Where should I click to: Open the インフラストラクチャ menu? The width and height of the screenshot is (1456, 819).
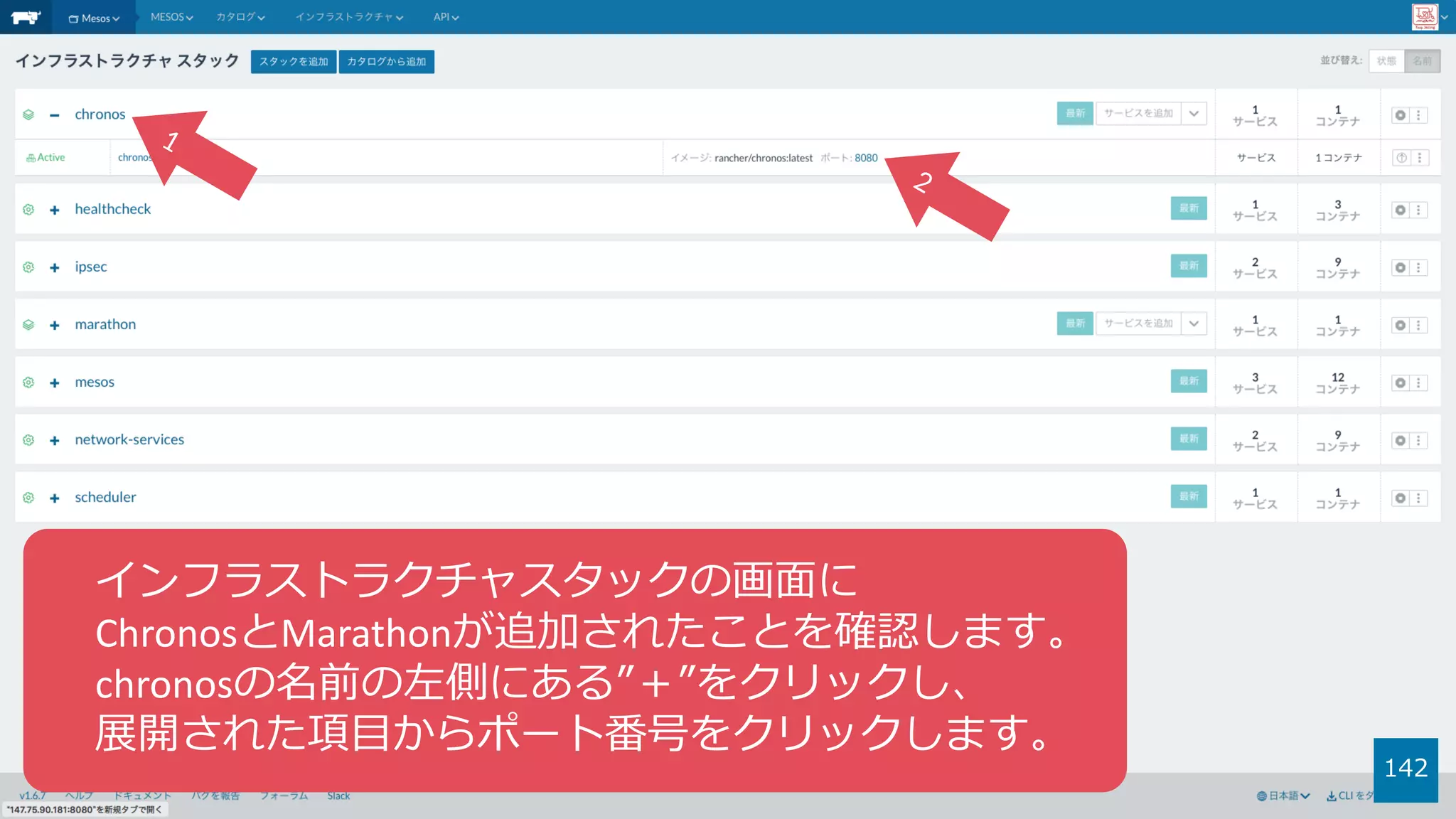coord(349,17)
